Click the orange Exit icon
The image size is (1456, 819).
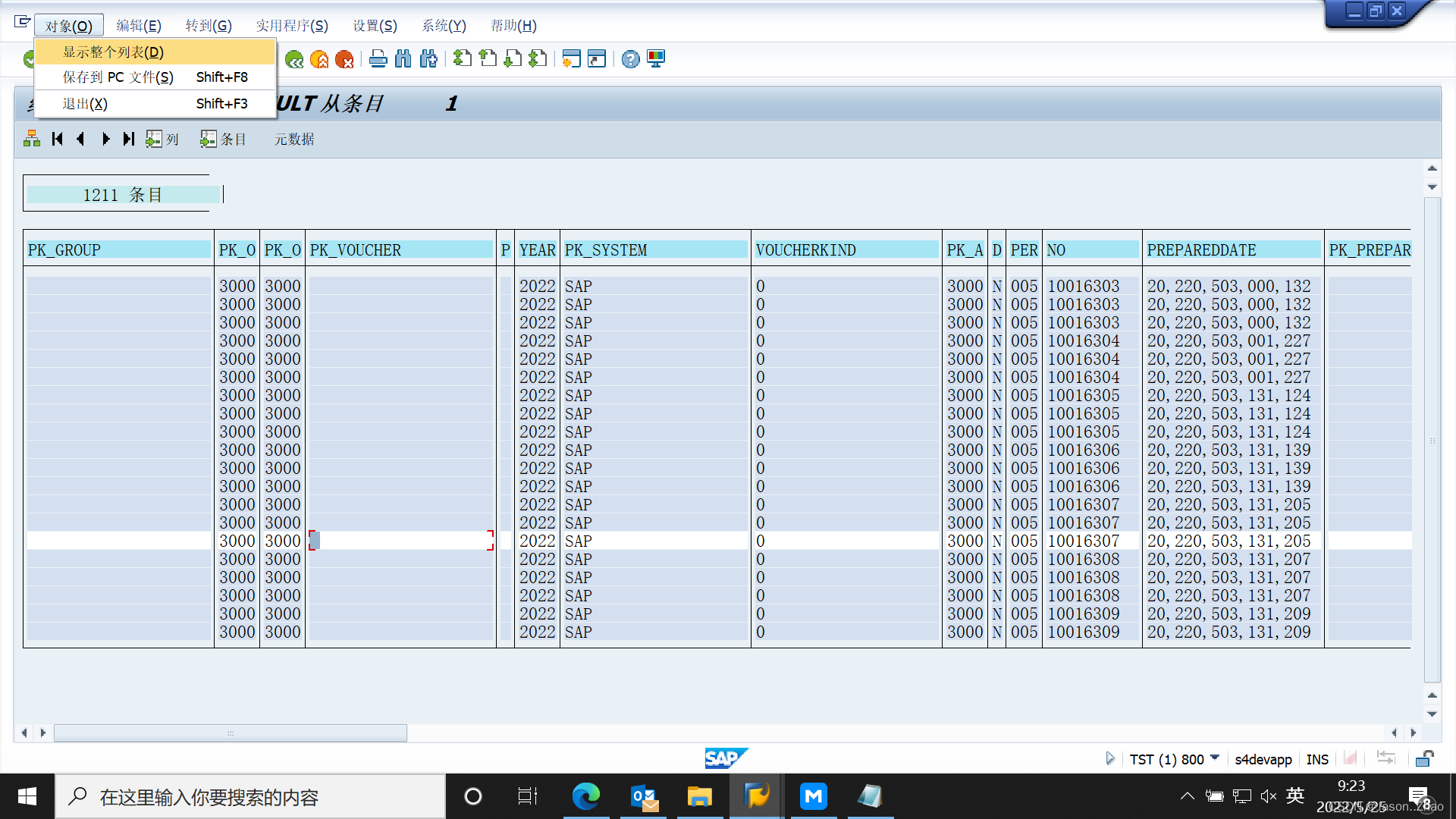click(x=319, y=59)
